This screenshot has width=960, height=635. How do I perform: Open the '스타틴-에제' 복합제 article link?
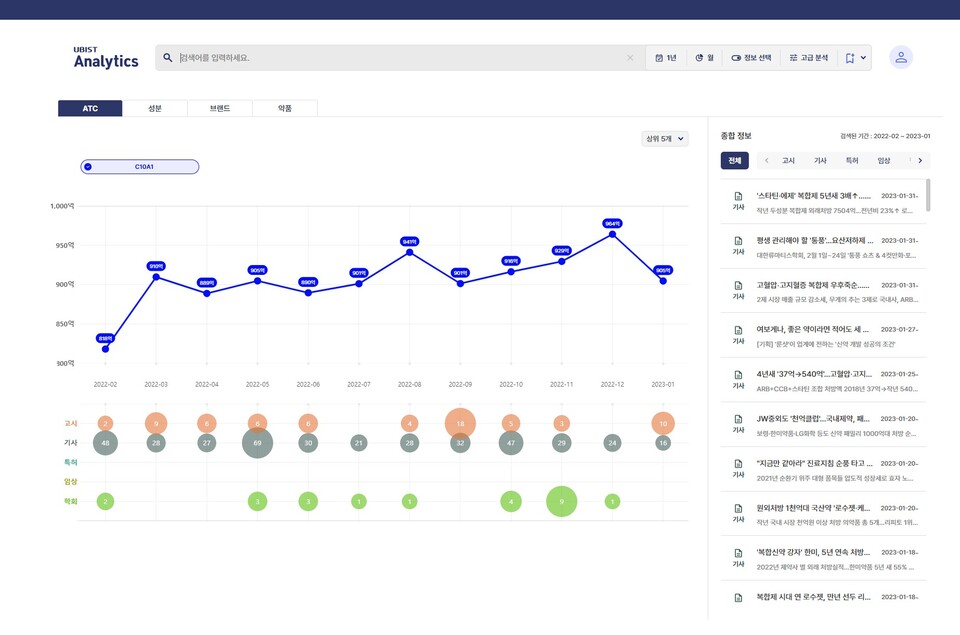(815, 193)
